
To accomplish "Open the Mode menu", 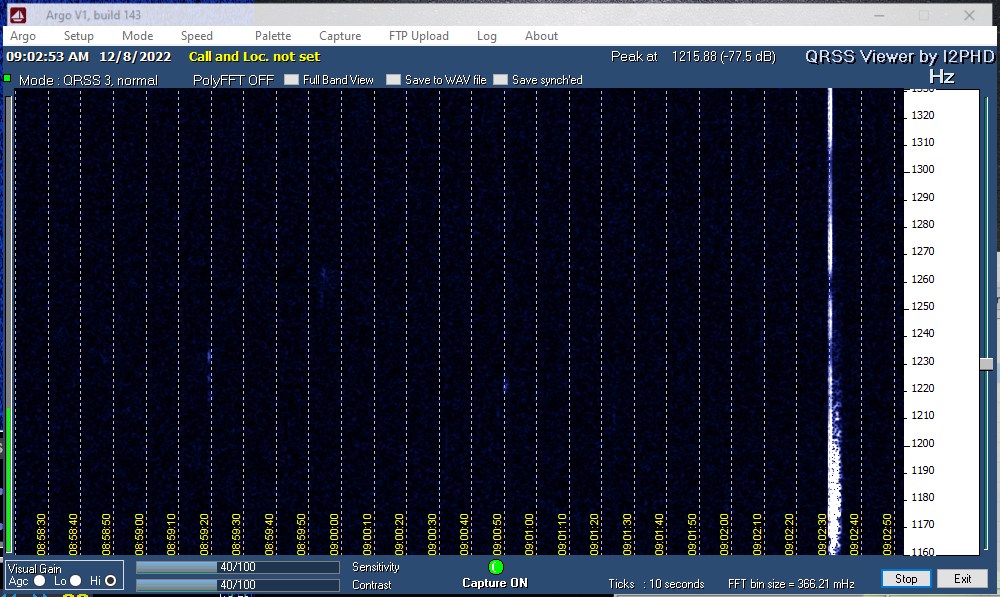I will tap(138, 36).
